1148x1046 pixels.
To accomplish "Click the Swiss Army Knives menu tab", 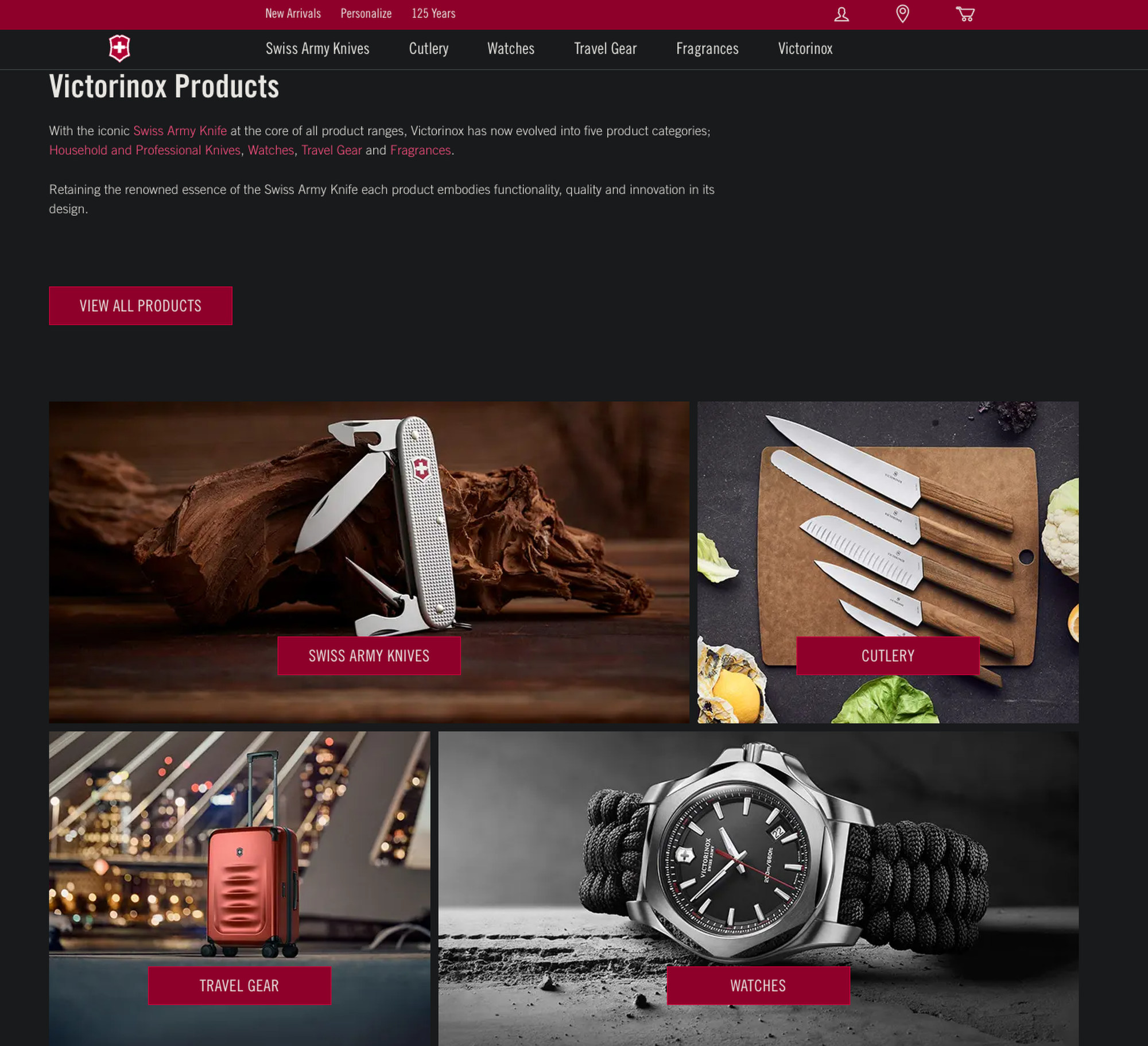I will tap(317, 48).
